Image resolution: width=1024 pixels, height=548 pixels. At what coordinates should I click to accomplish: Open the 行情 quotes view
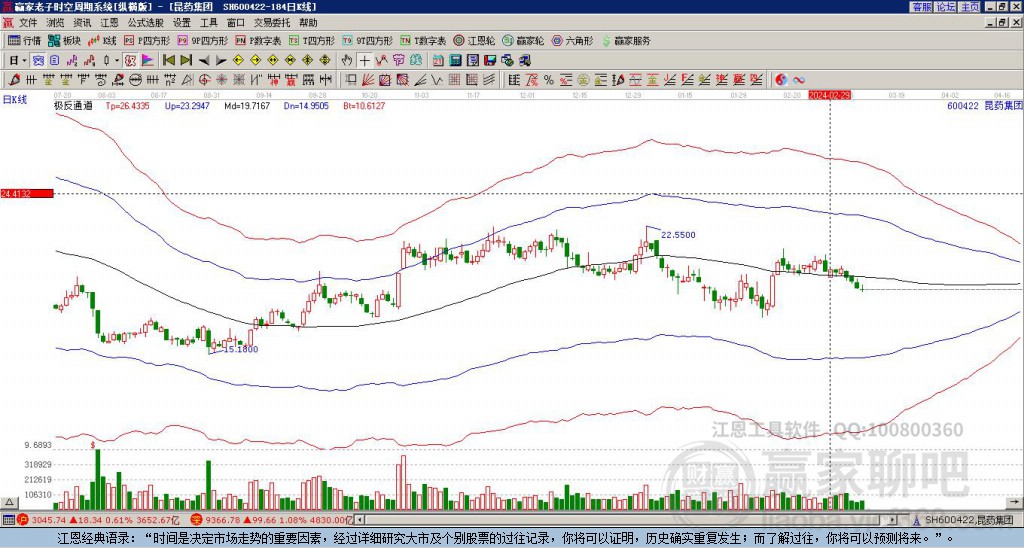[x=24, y=40]
